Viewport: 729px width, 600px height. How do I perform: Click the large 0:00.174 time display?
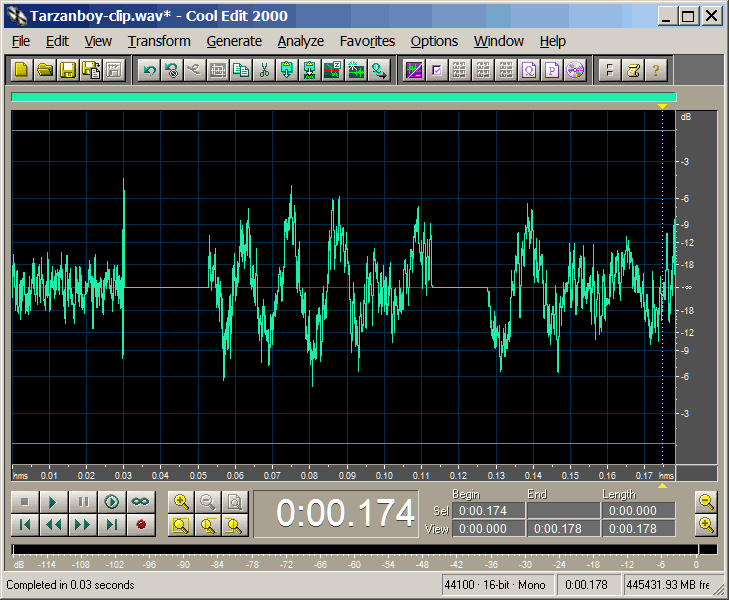[x=336, y=514]
